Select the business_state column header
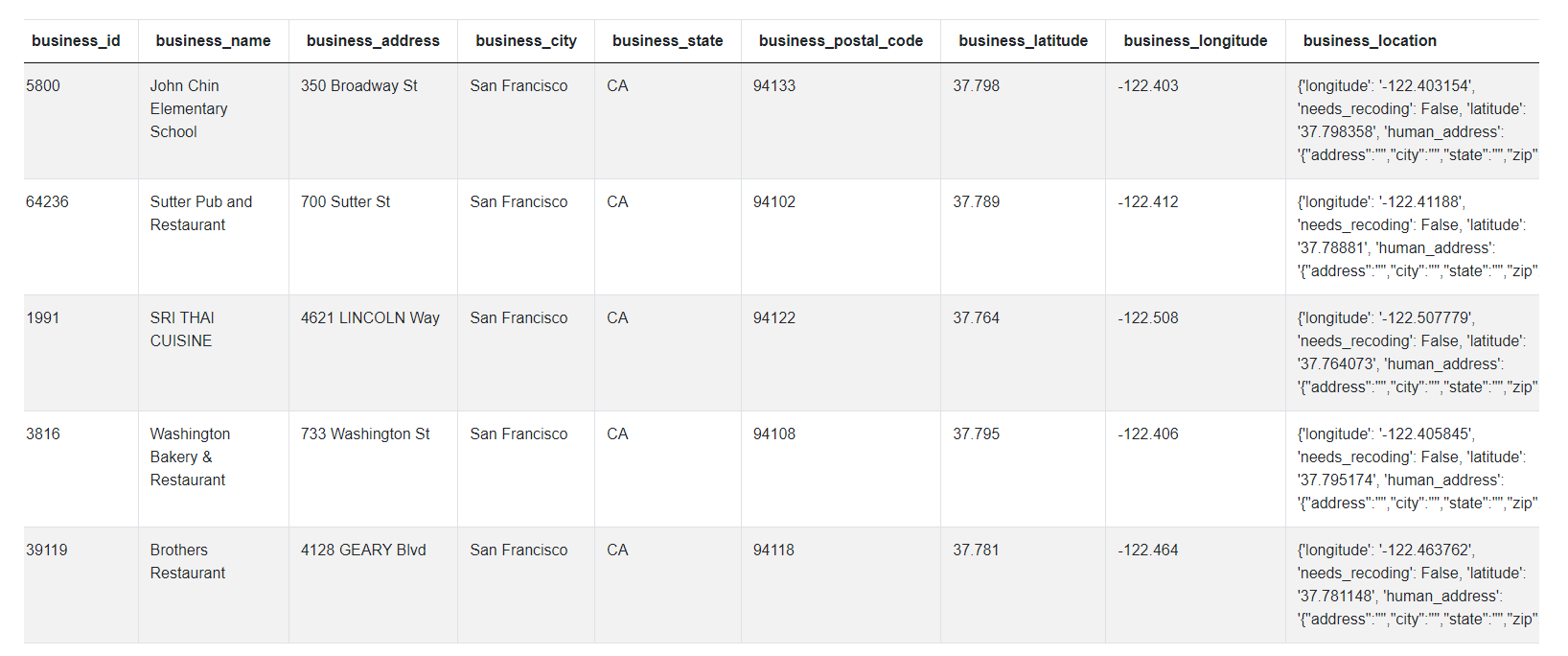The width and height of the screenshot is (1568, 656). coord(667,40)
